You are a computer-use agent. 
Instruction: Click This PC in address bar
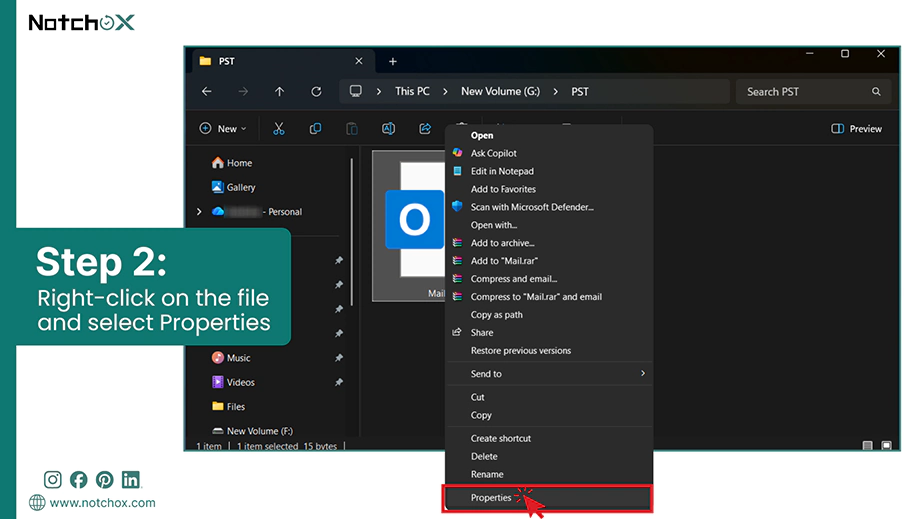click(x=412, y=92)
